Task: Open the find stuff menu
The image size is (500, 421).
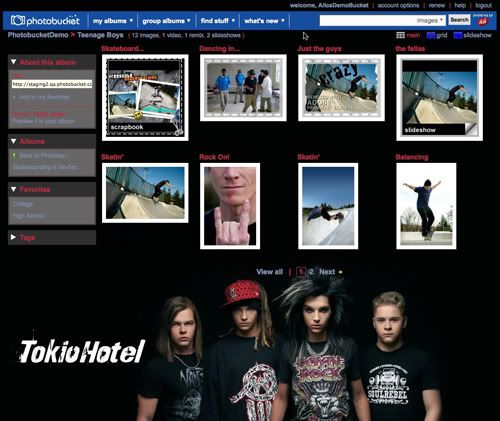Action: click(x=218, y=21)
